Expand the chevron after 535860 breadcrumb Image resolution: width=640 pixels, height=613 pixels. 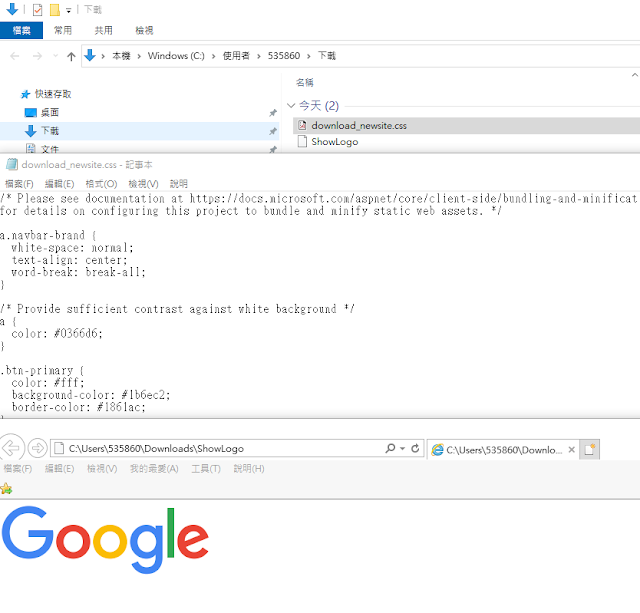309,56
